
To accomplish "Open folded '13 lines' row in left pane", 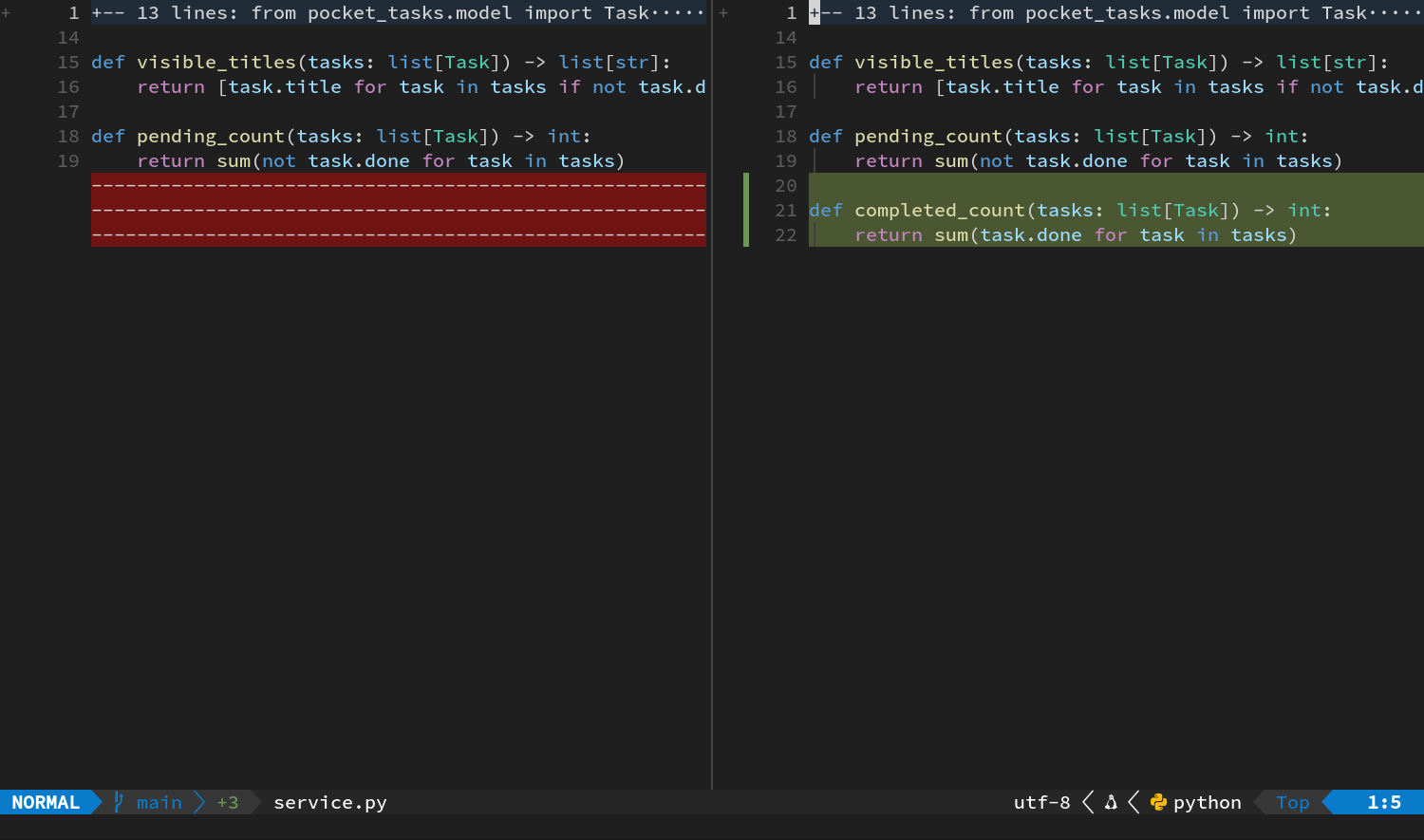I will pos(399,13).
